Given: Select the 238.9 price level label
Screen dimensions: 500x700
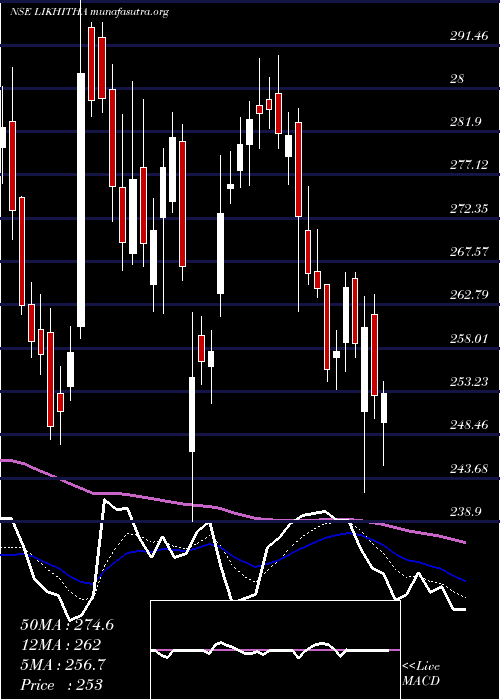Looking at the screenshot, I should coord(466,512).
